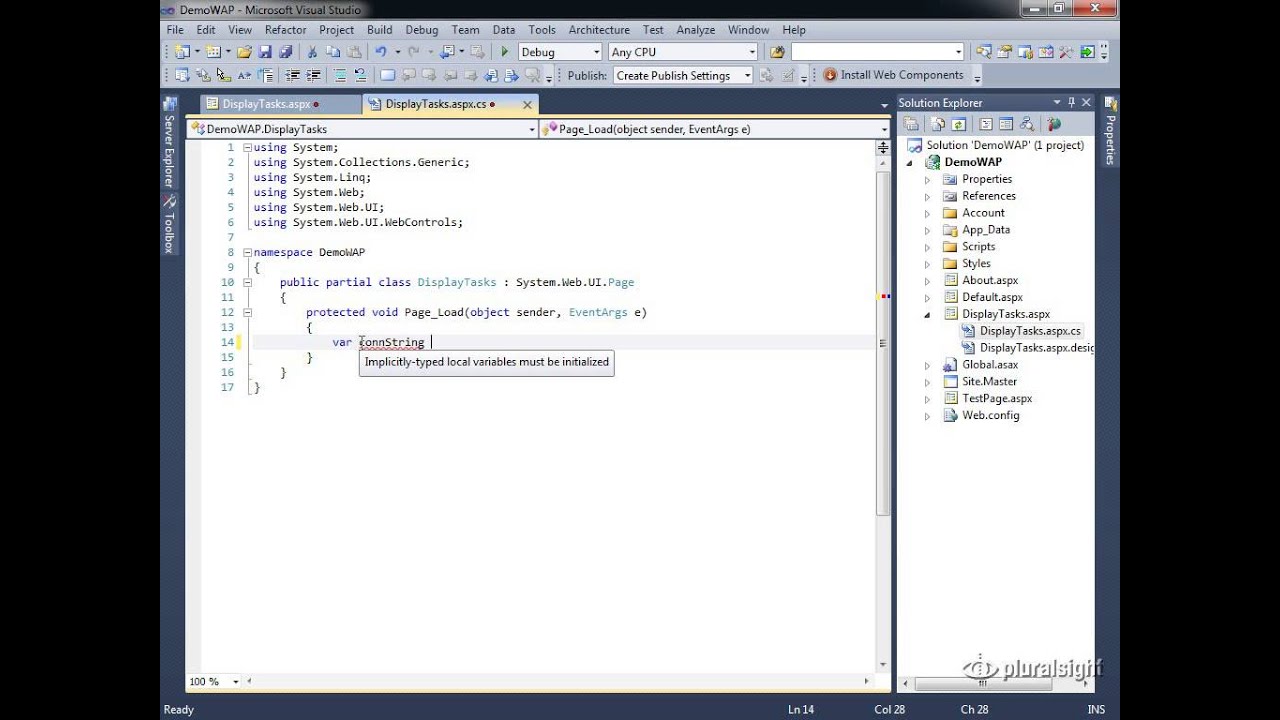This screenshot has width=1280, height=720.
Task: Expand the Scripts folder
Action: coord(927,247)
